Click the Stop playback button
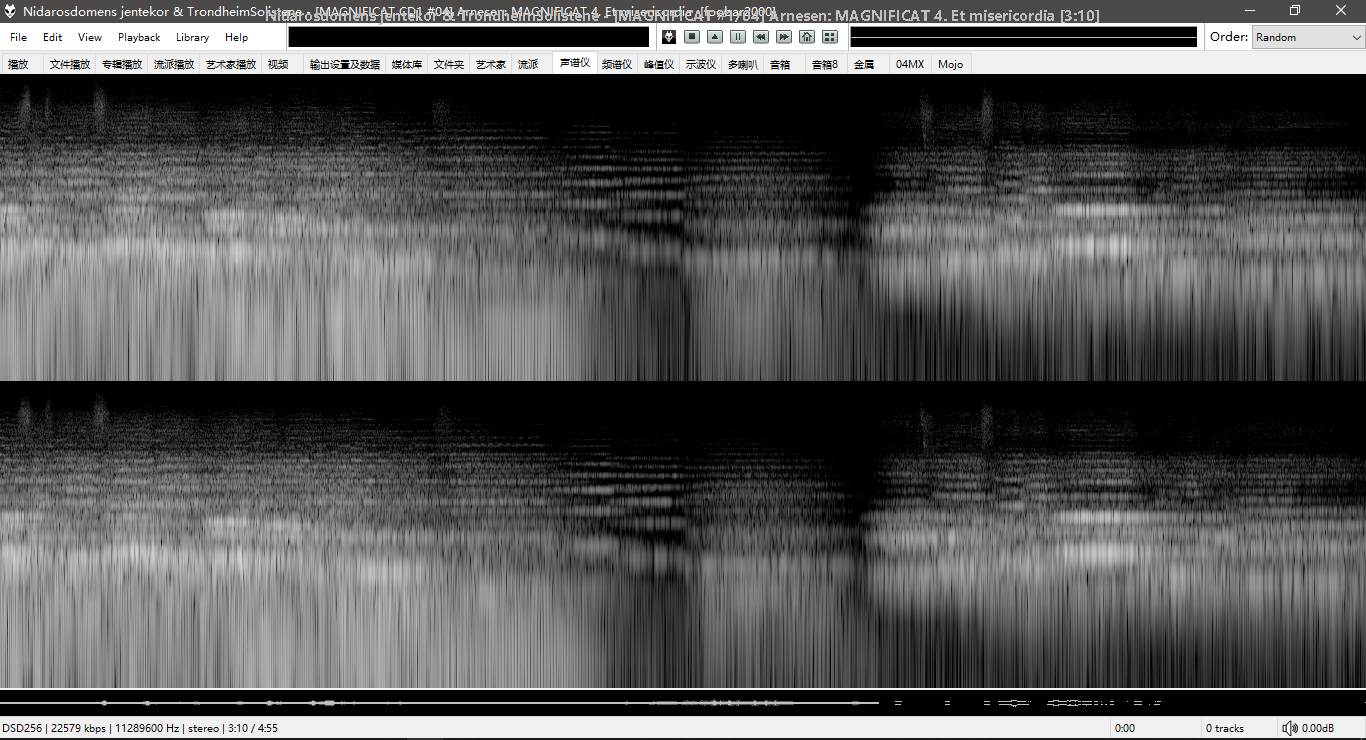 point(692,37)
